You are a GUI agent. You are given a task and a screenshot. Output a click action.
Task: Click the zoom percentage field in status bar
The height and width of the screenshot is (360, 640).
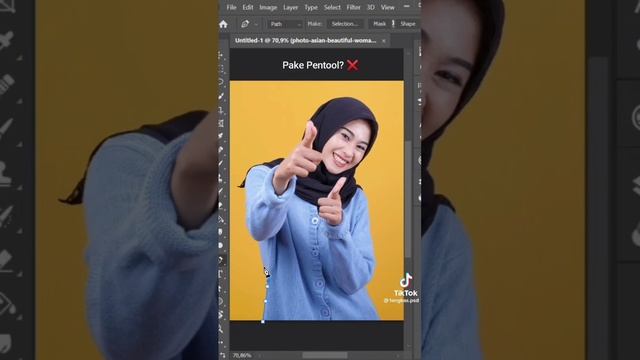point(242,356)
